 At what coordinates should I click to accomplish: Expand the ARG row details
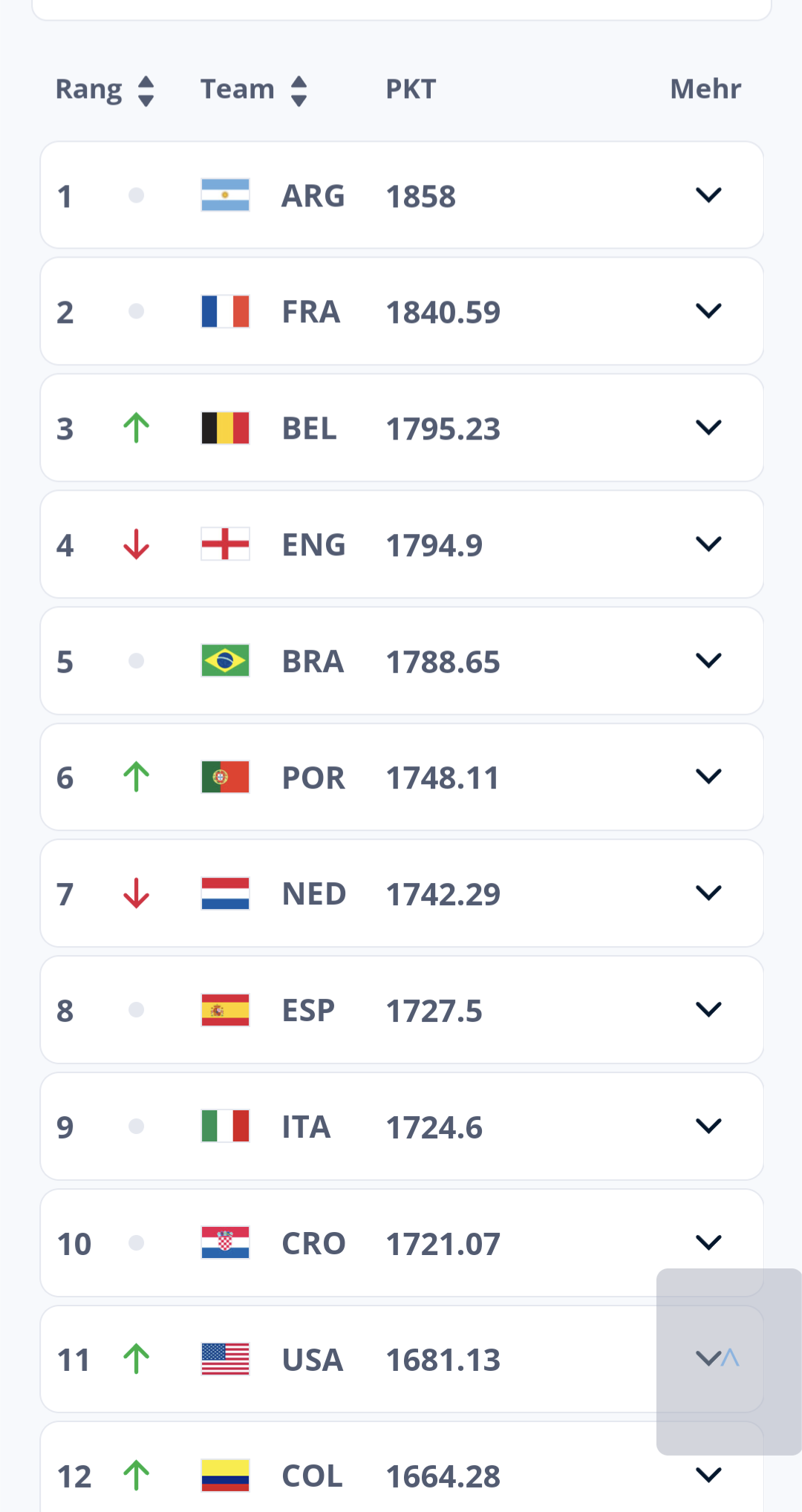click(708, 195)
